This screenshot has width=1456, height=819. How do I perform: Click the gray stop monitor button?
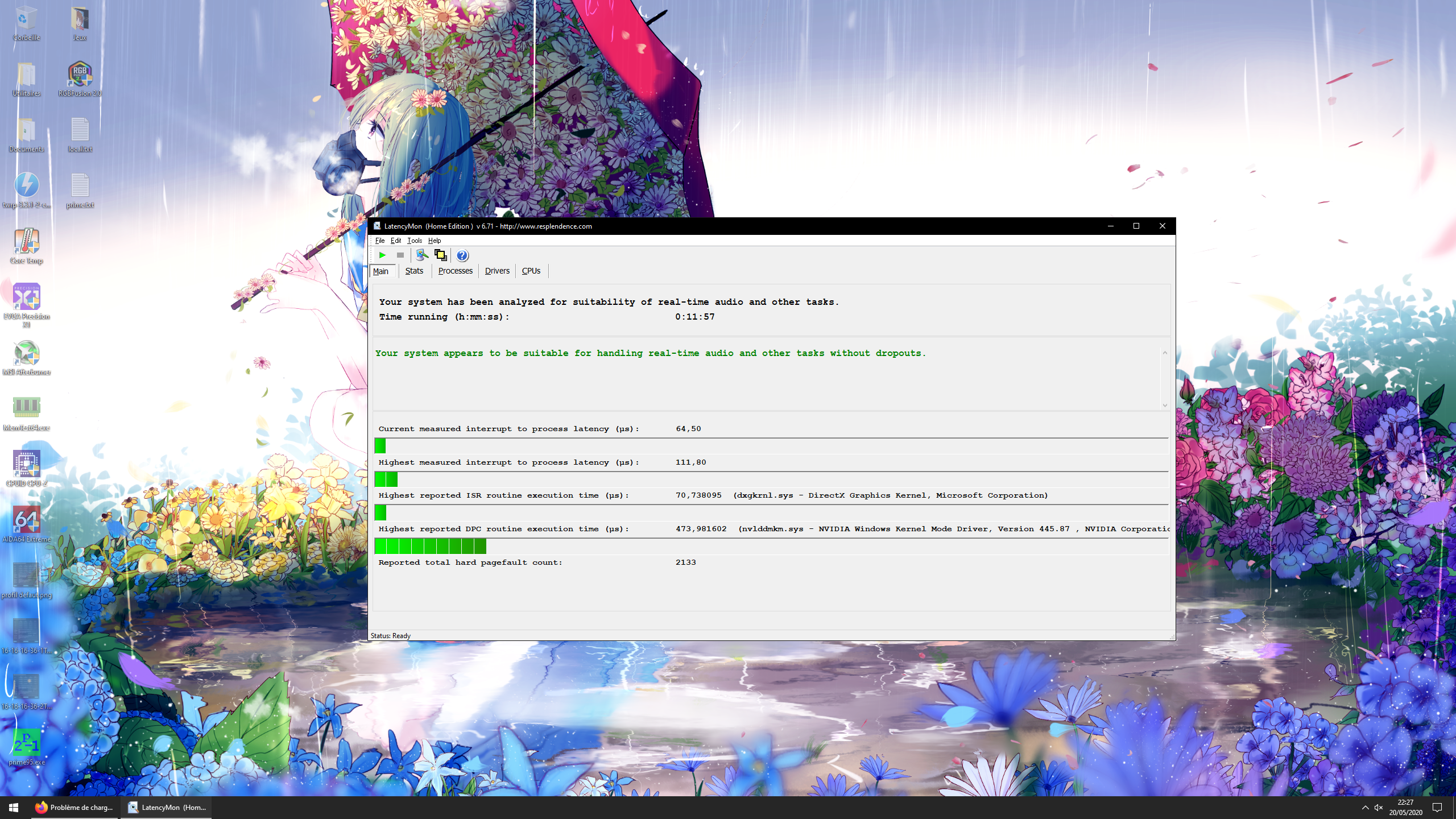(400, 255)
